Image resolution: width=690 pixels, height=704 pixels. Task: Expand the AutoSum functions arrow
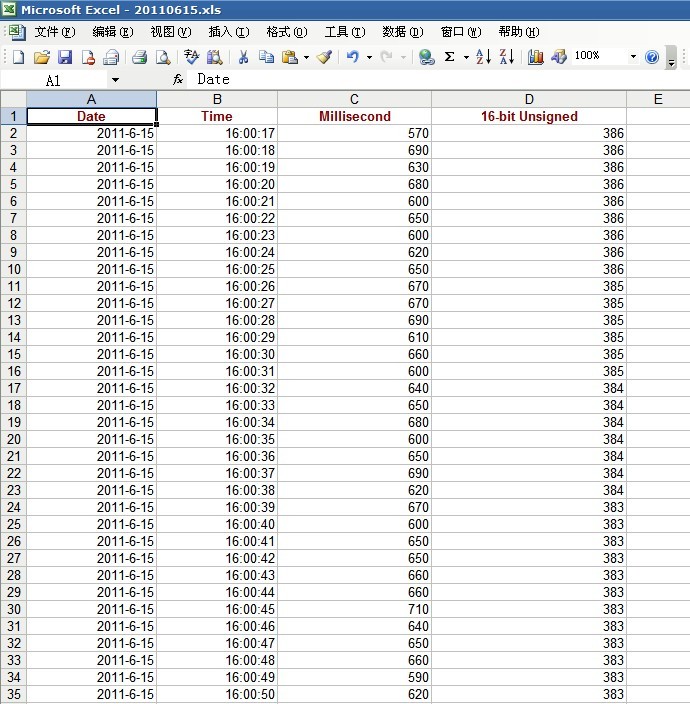click(466, 57)
